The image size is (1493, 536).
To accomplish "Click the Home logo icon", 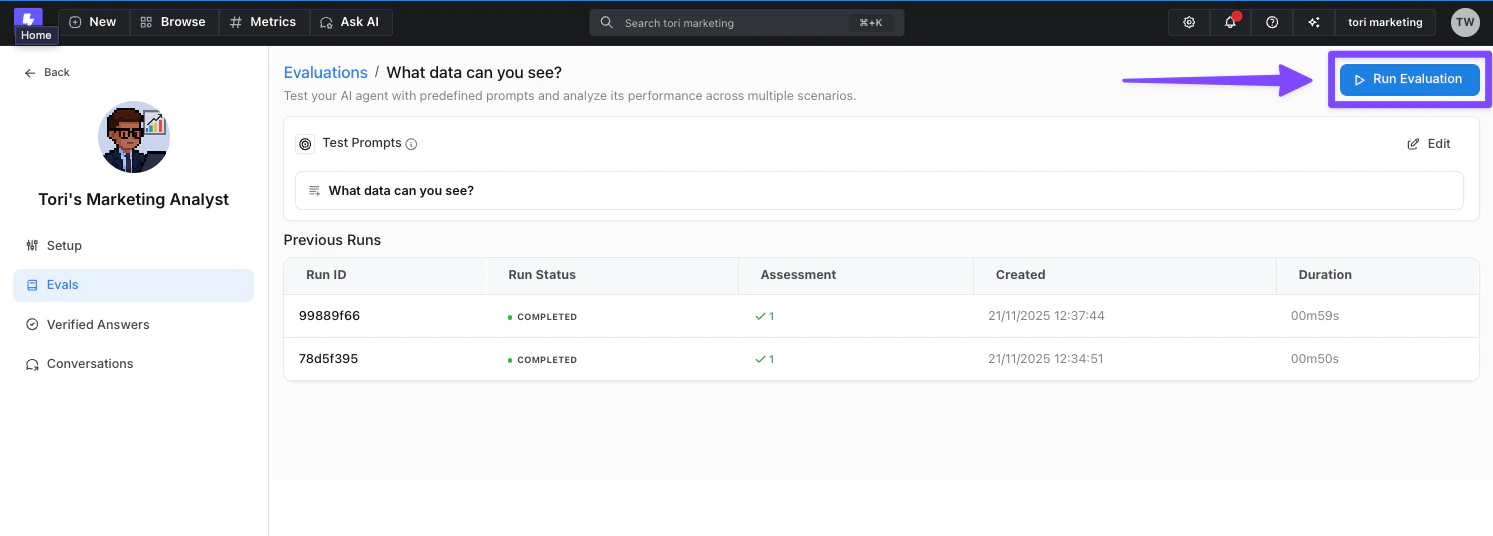I will tap(29, 17).
